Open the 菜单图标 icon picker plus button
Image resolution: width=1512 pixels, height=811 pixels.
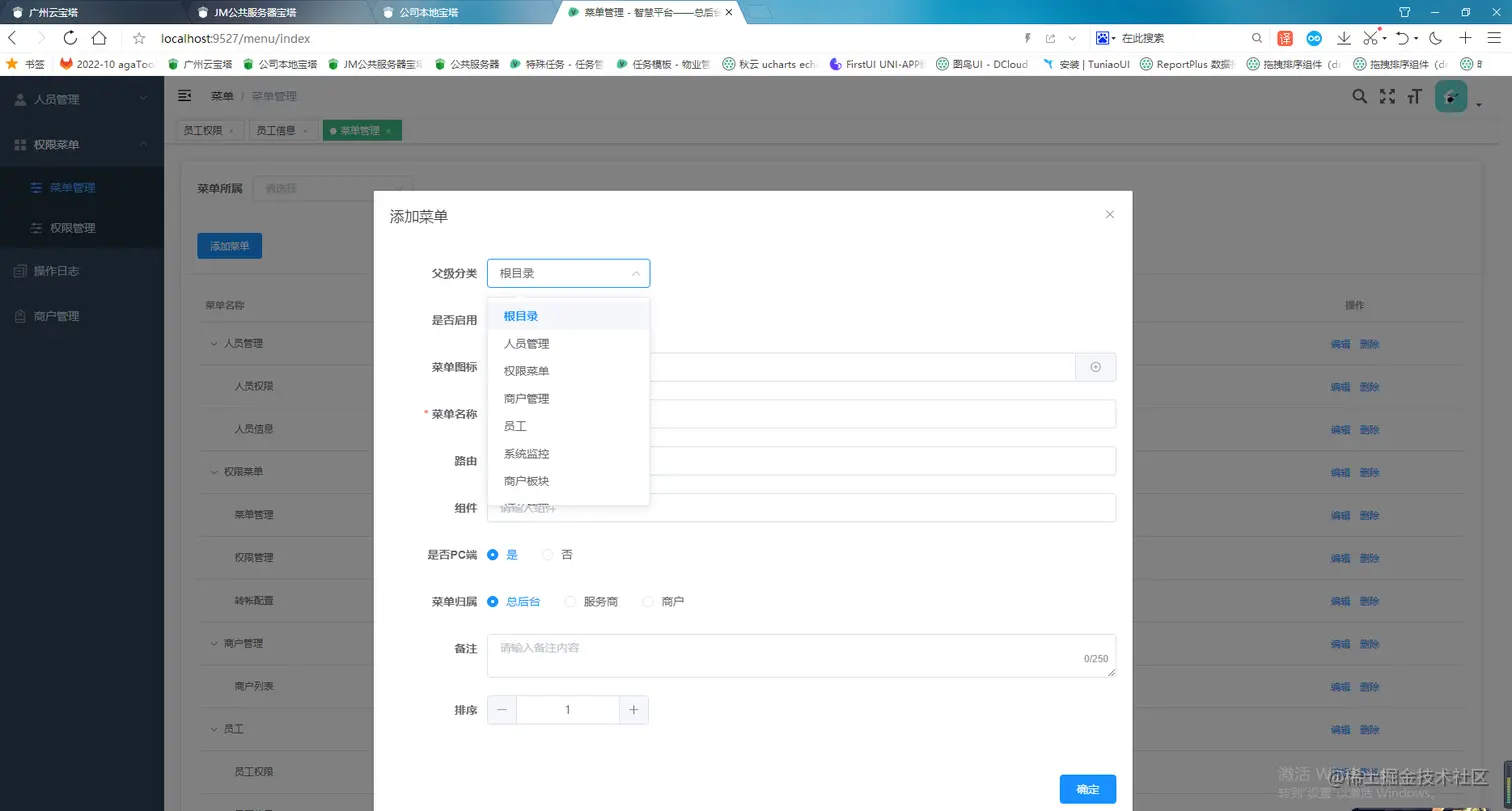pos(1095,367)
